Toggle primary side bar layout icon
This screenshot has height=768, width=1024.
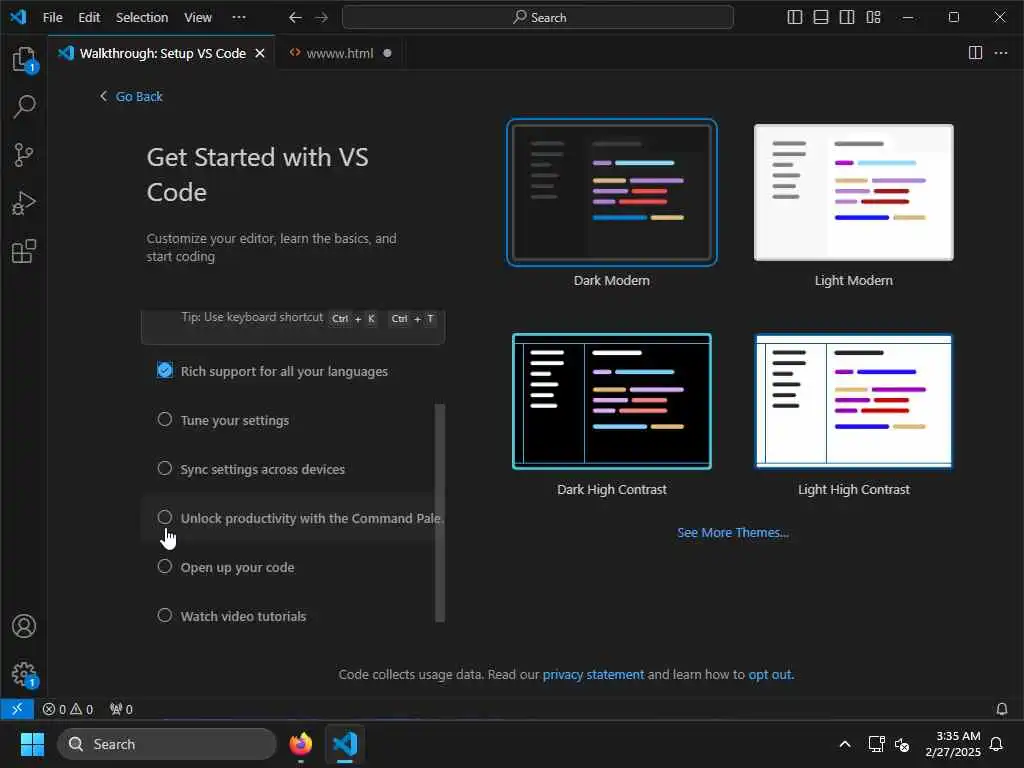(795, 18)
